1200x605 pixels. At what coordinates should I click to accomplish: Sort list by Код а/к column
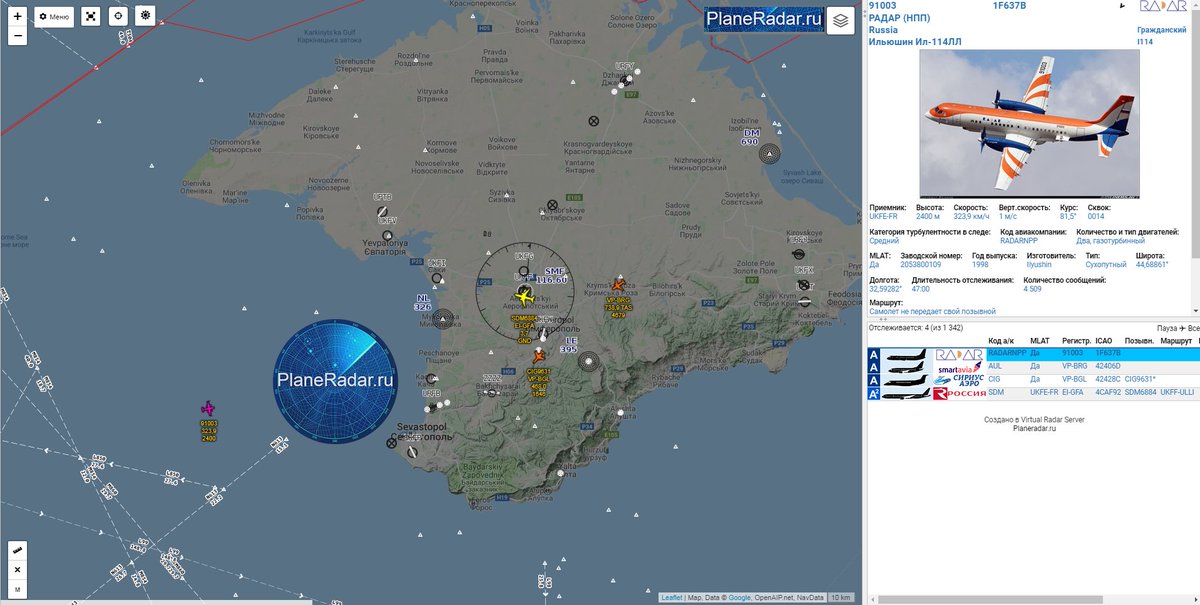1001,341
